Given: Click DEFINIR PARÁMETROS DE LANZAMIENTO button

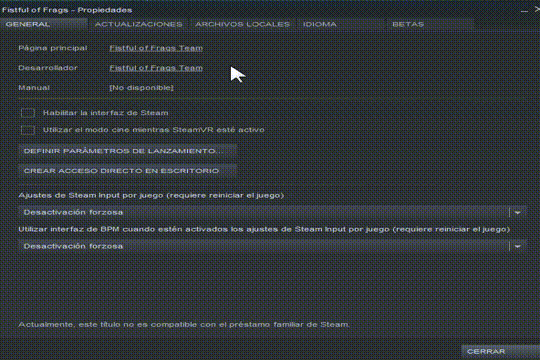Looking at the screenshot, I should coord(127,151).
